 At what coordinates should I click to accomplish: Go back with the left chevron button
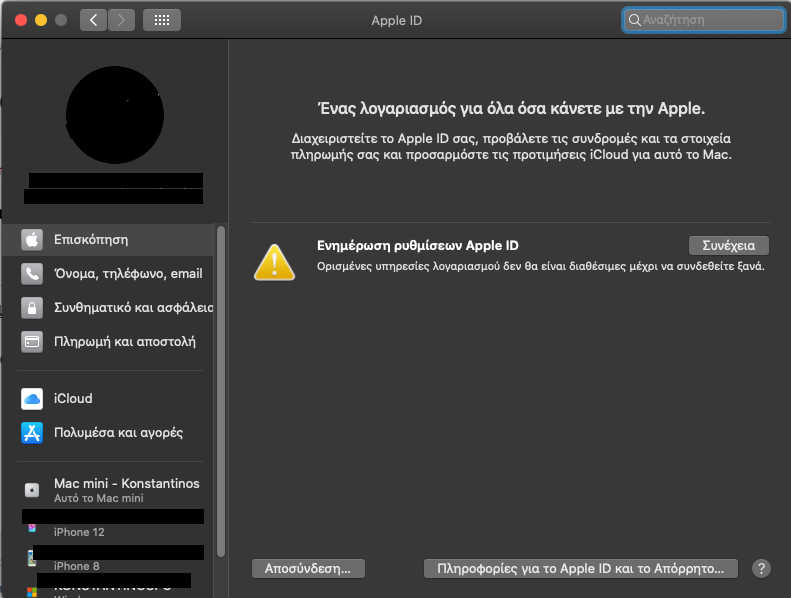click(93, 20)
